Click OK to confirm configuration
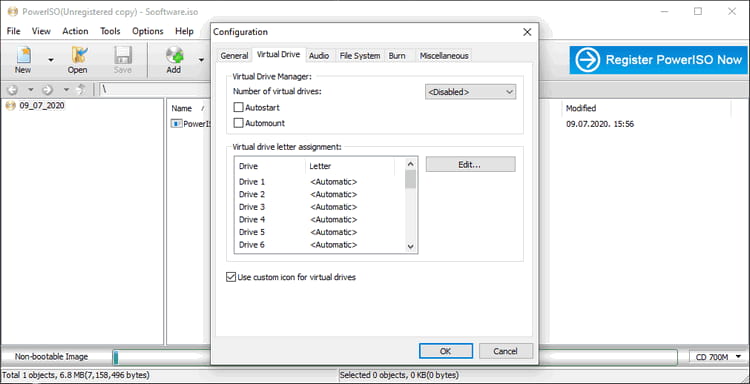 point(446,351)
